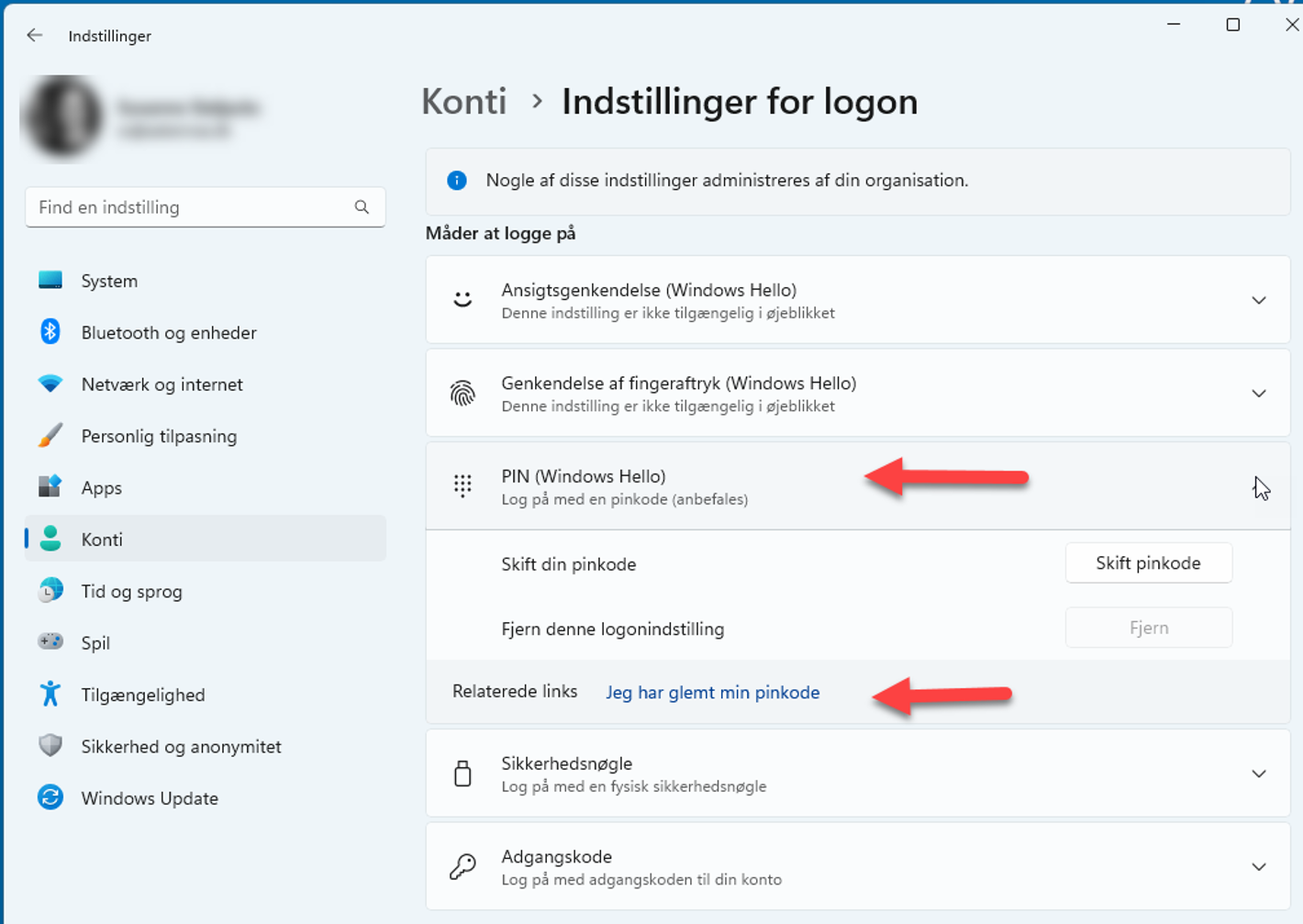Click the Spil gamepad icon

click(50, 641)
